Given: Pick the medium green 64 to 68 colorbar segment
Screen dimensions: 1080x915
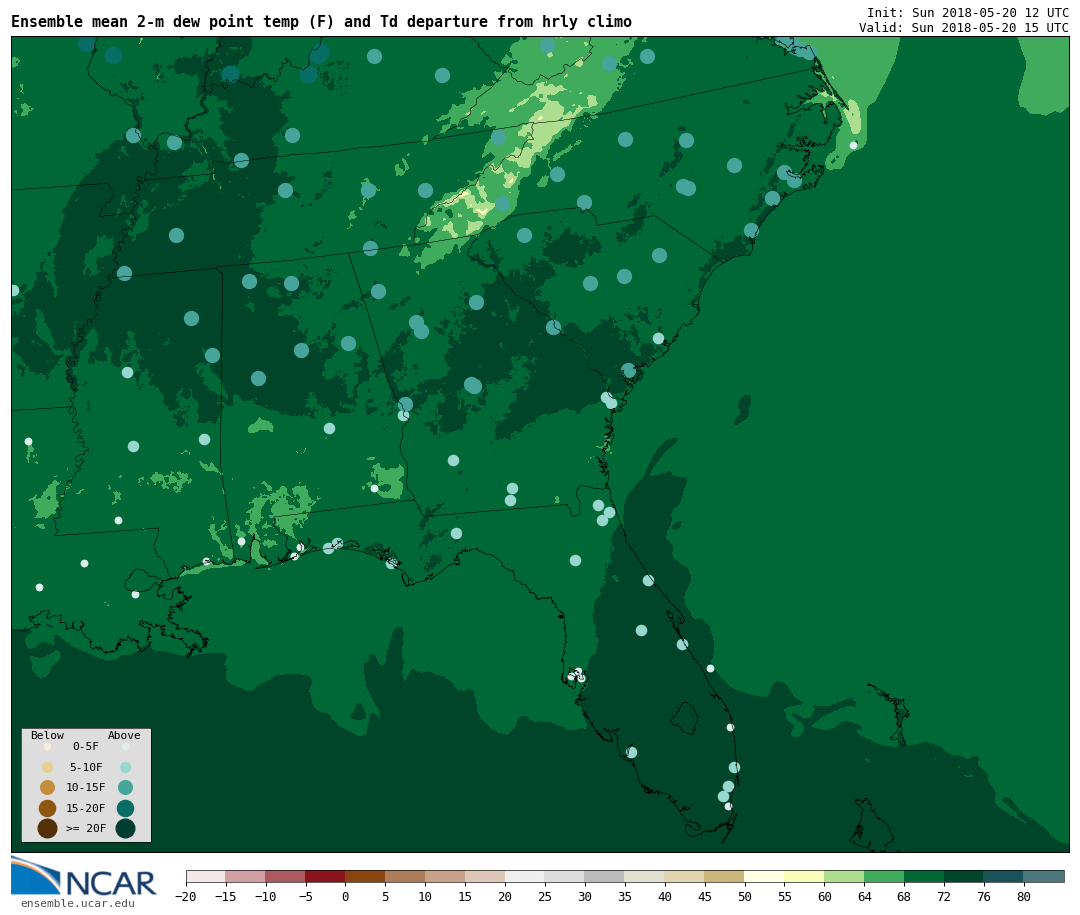Looking at the screenshot, I should point(884,876).
